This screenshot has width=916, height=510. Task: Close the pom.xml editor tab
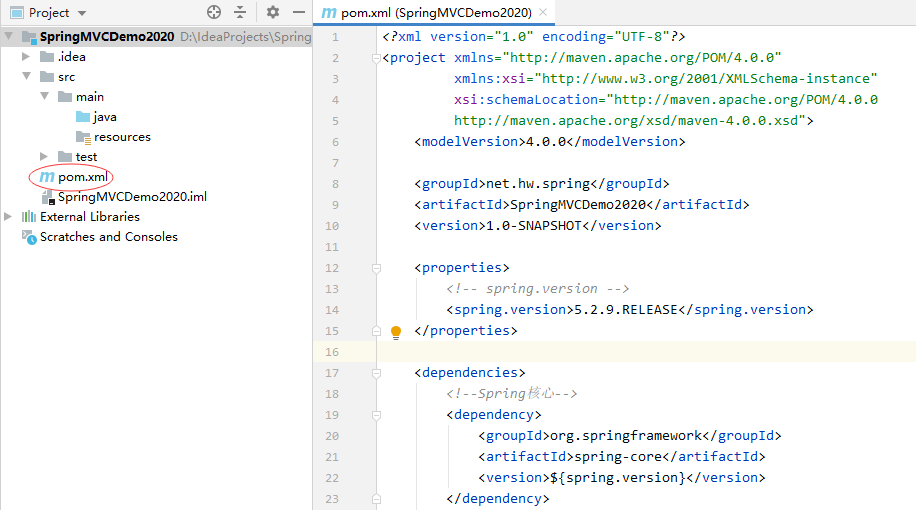(x=543, y=12)
